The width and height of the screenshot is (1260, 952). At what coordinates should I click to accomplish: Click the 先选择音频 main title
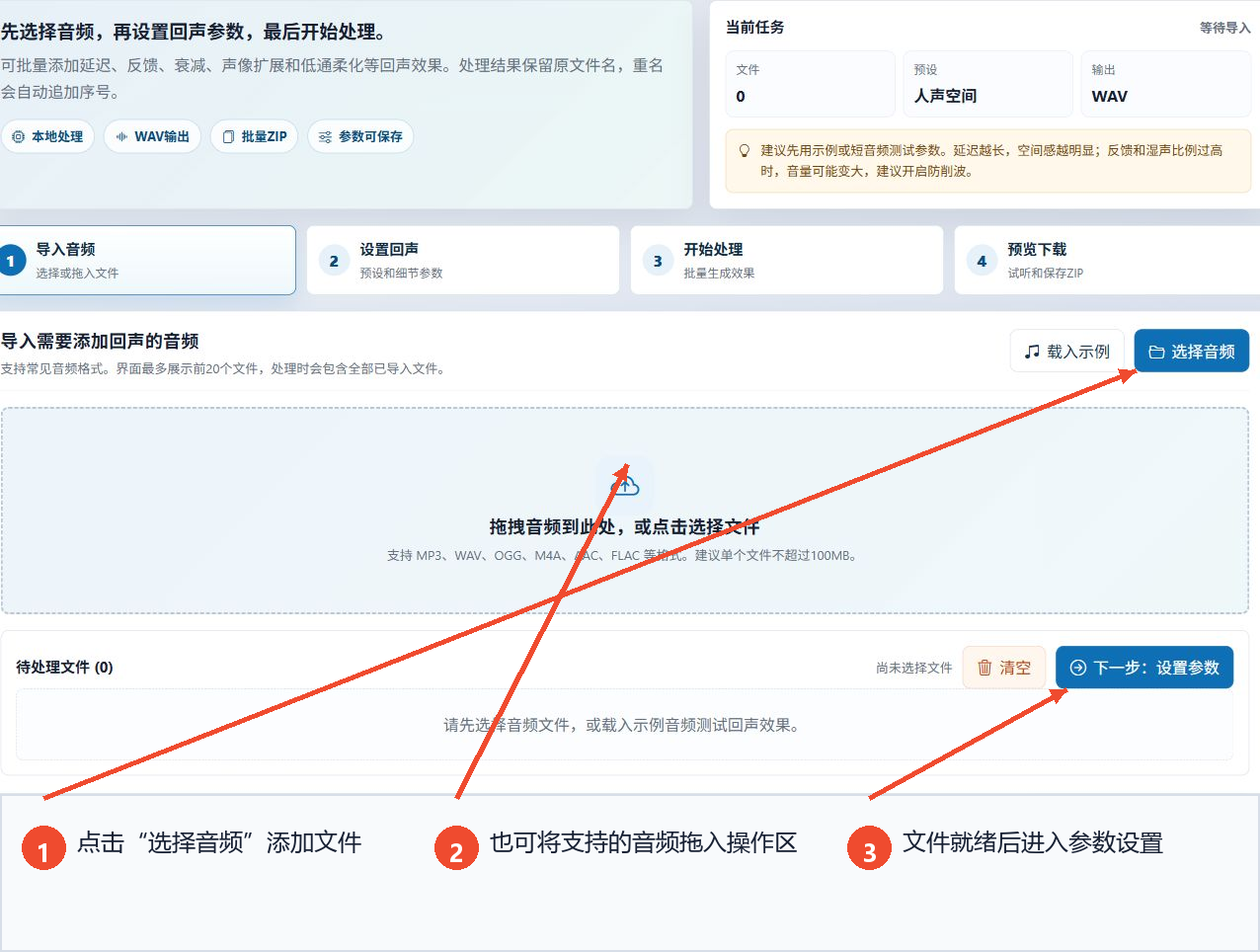click(x=194, y=32)
